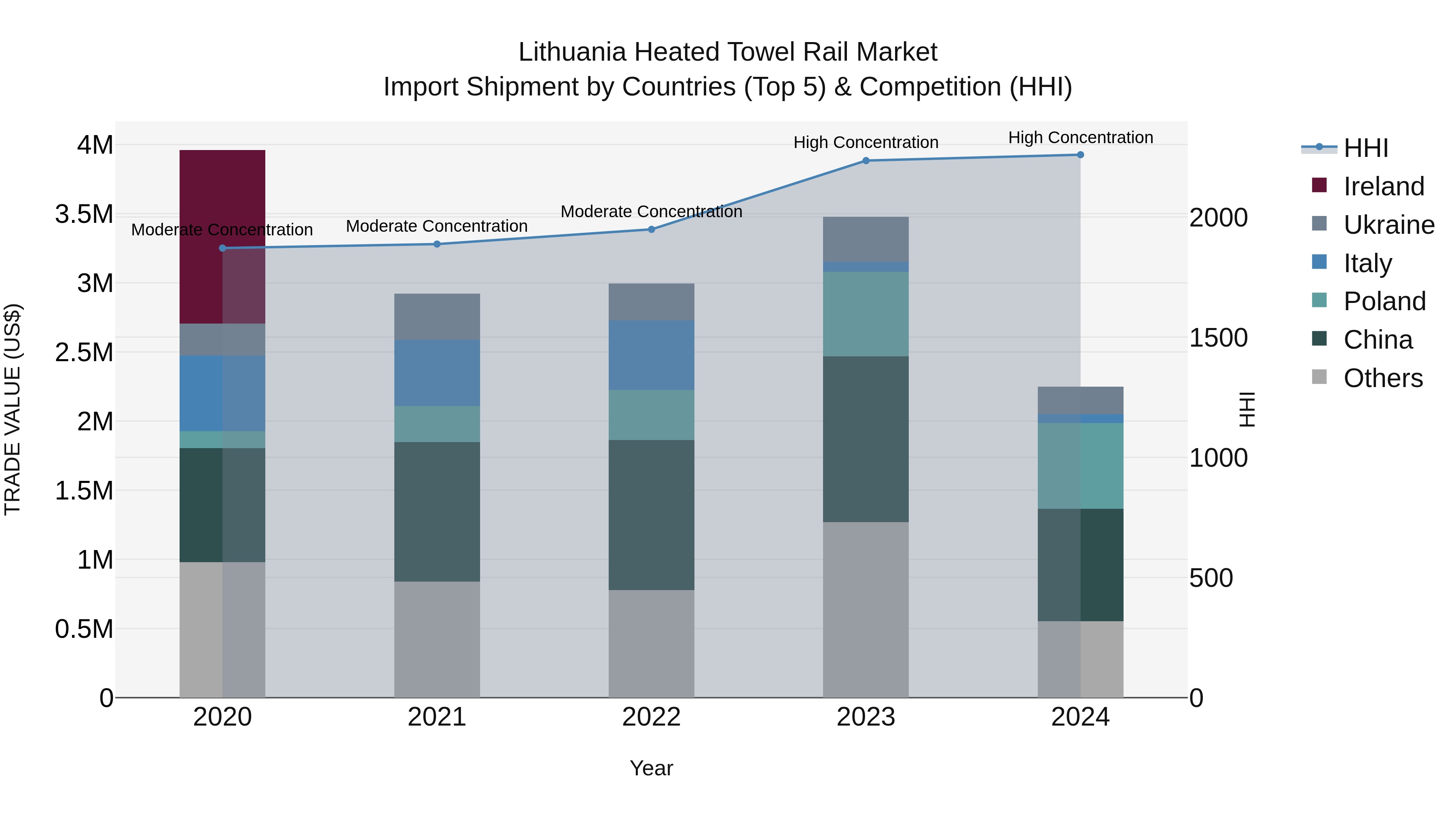Click the China segment of the 2024 bar

click(1081, 565)
